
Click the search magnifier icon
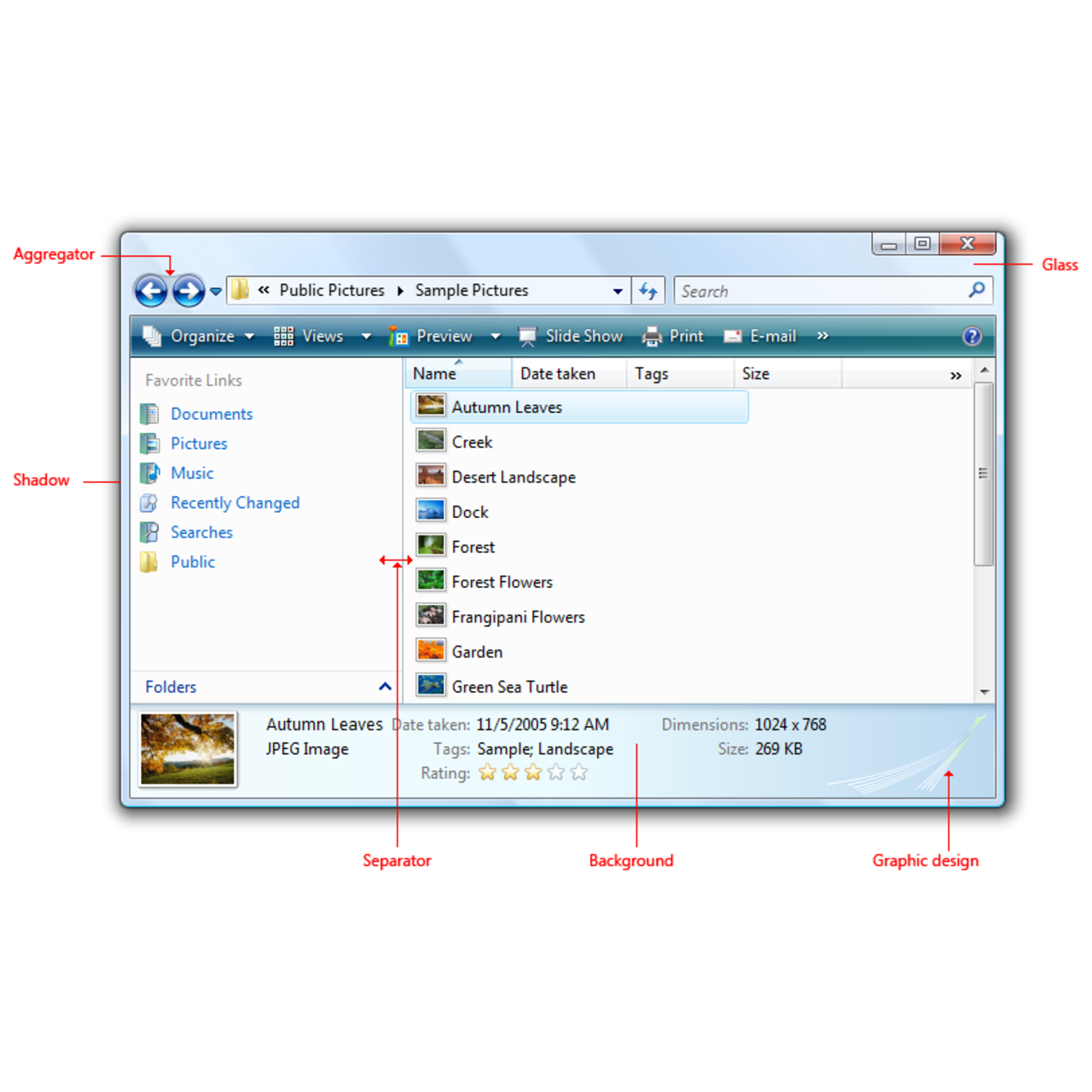pyautogui.click(x=976, y=290)
